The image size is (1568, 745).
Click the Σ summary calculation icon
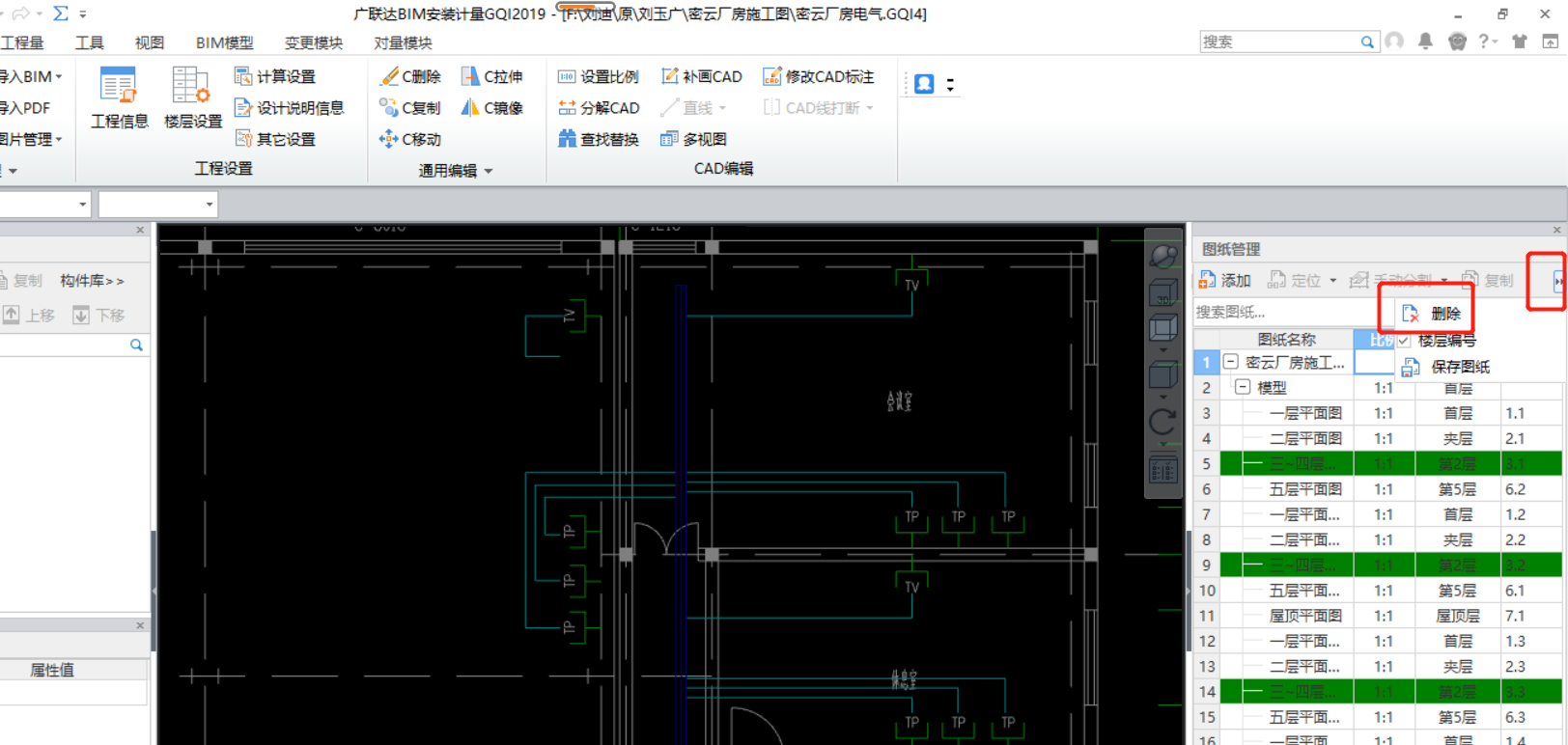[61, 14]
